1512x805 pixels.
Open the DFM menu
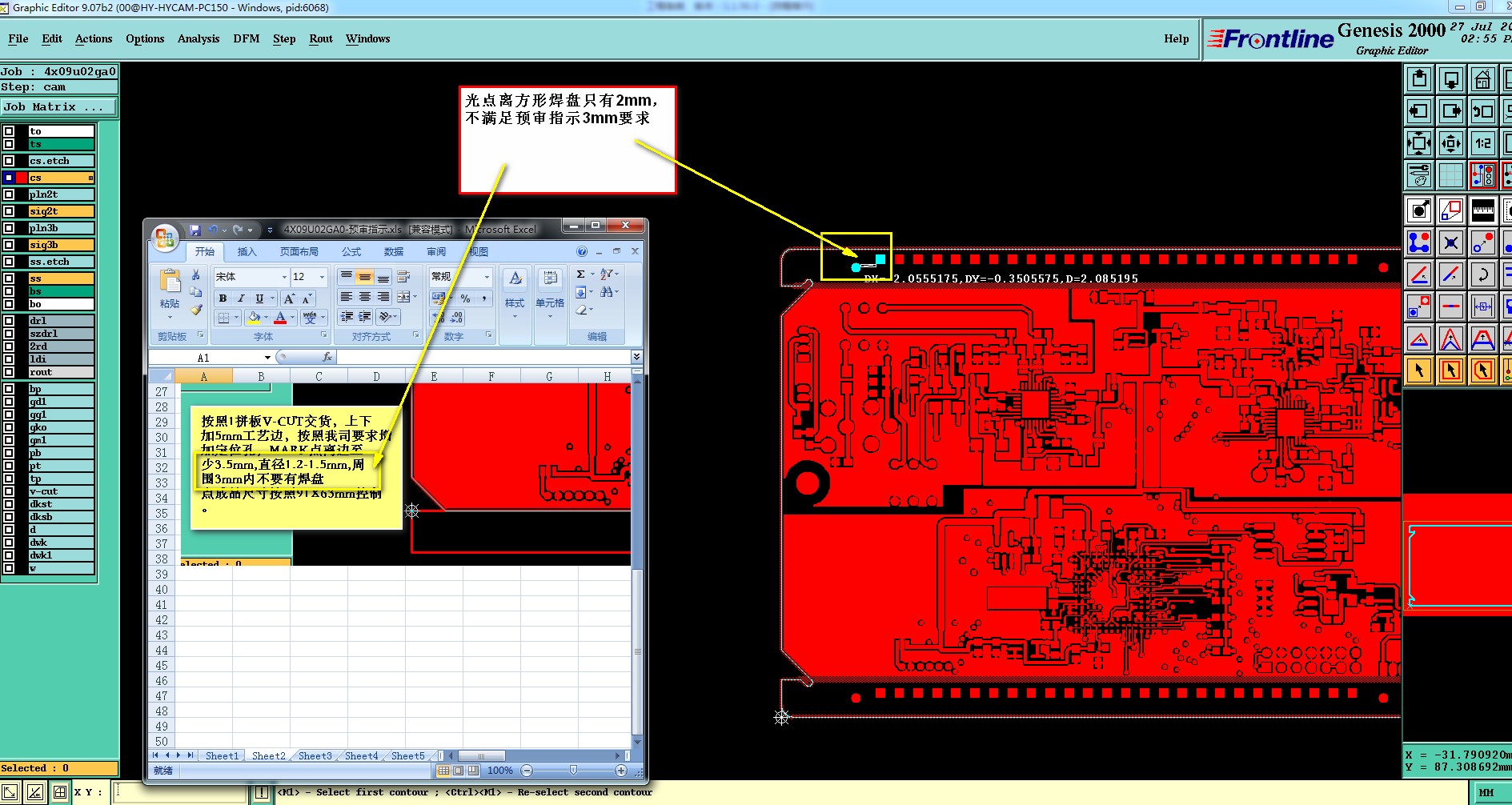247,38
